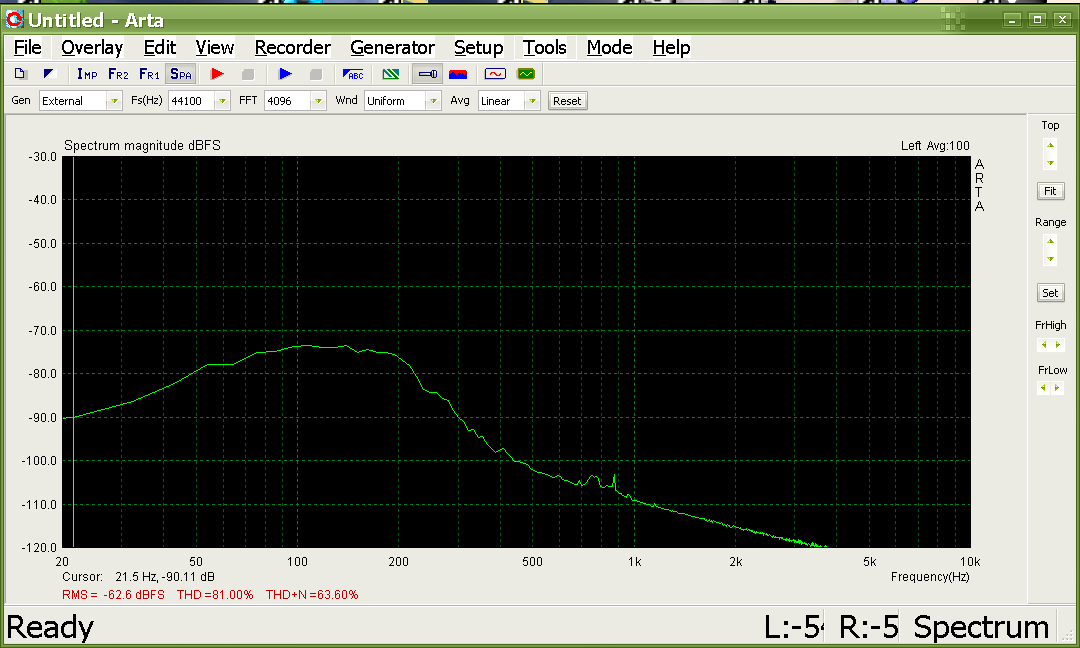This screenshot has width=1080, height=648.
Task: Click the Range up arrow
Action: [x=1050, y=241]
